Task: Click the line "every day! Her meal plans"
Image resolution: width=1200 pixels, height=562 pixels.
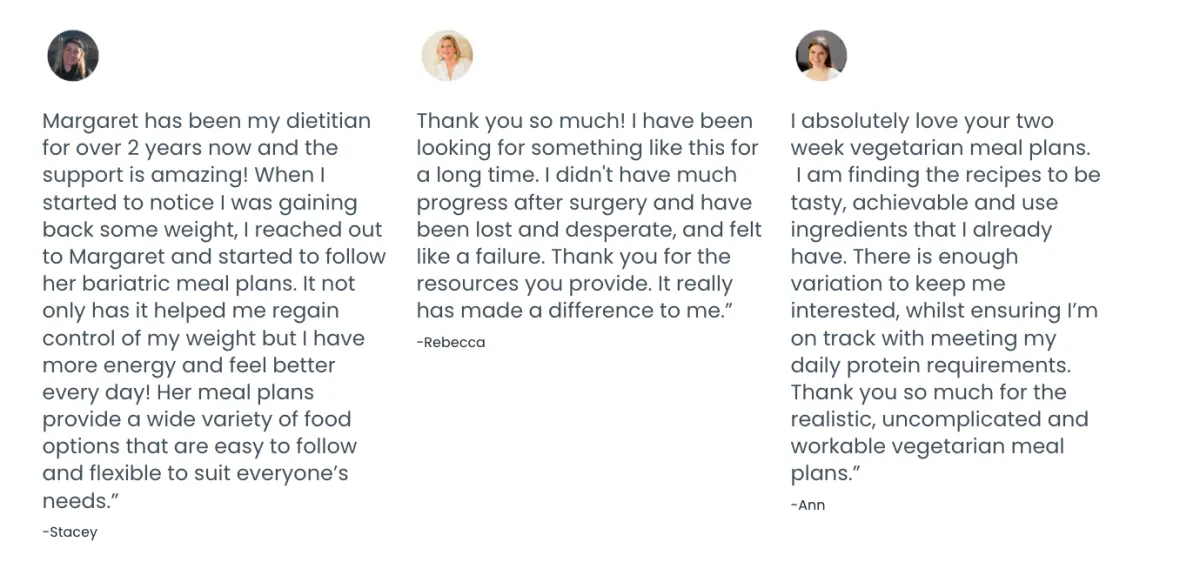Action: coord(178,392)
